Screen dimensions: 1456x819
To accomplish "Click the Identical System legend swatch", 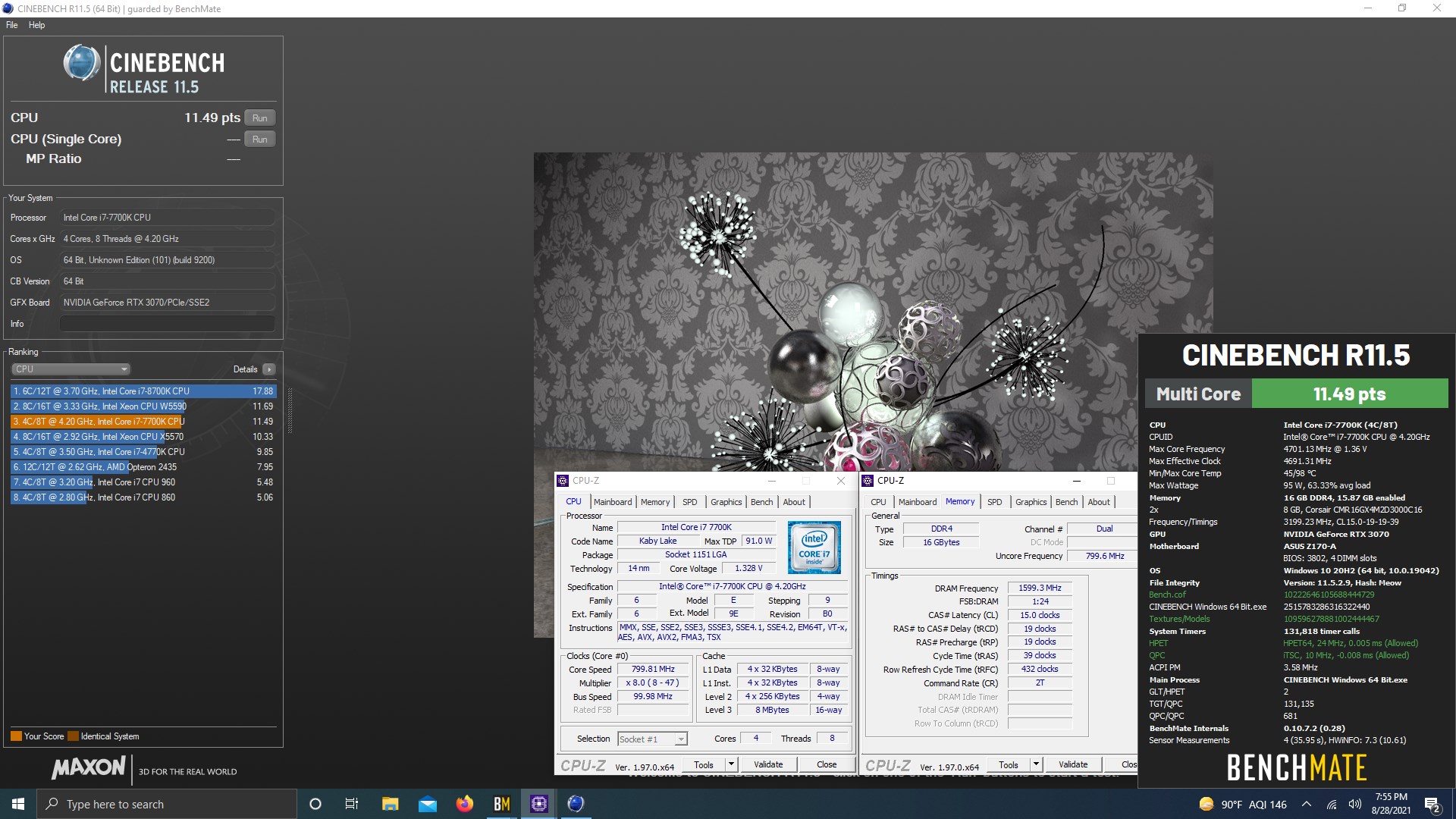I will click(x=73, y=736).
